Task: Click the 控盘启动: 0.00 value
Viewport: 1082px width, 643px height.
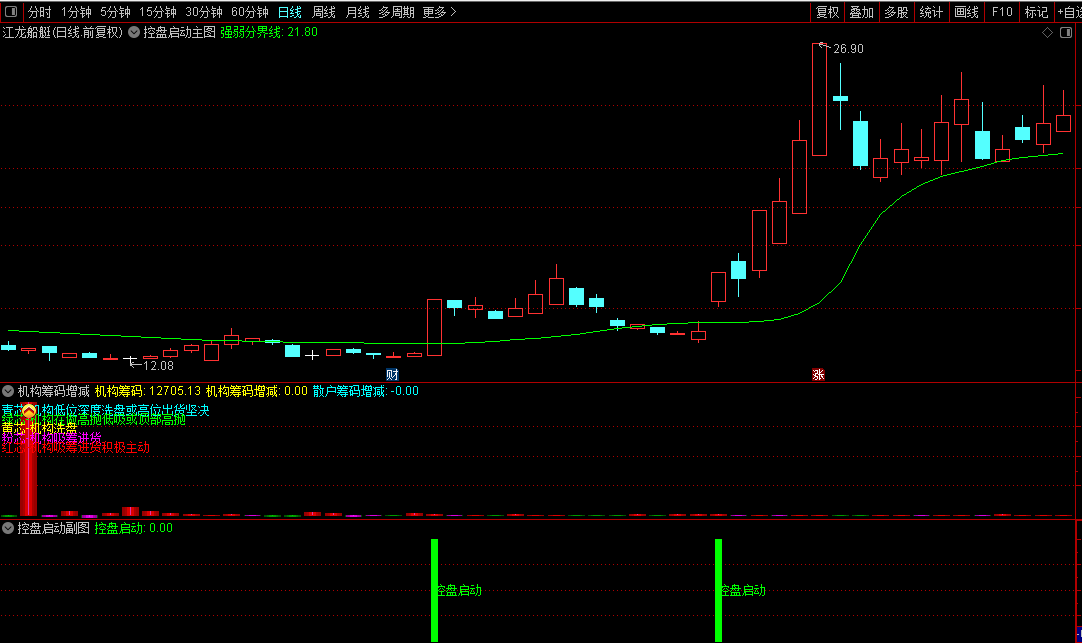Action: [134, 528]
